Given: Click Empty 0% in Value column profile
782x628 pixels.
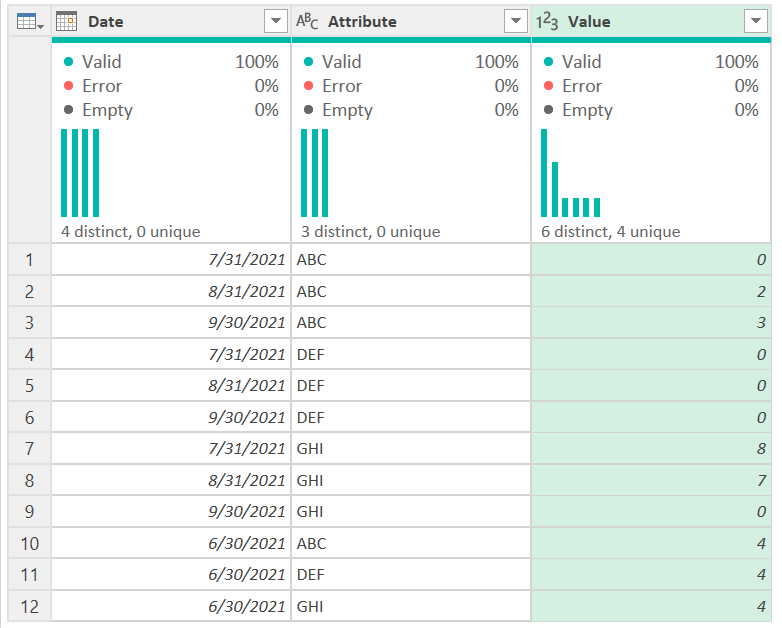Looking at the screenshot, I should (x=651, y=110).
